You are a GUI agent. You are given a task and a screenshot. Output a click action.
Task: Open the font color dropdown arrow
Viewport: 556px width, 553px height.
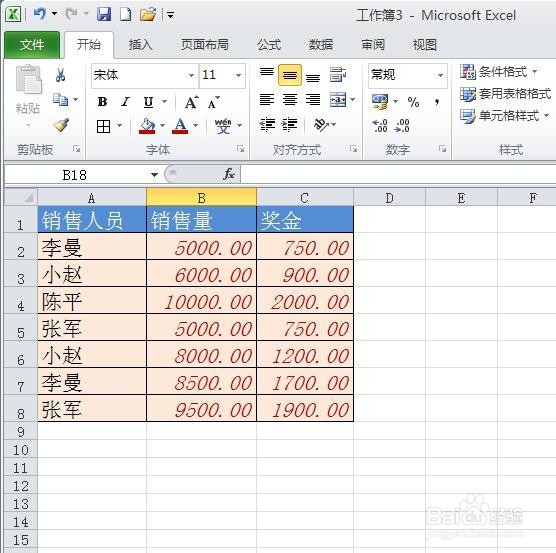pyautogui.click(x=195, y=125)
